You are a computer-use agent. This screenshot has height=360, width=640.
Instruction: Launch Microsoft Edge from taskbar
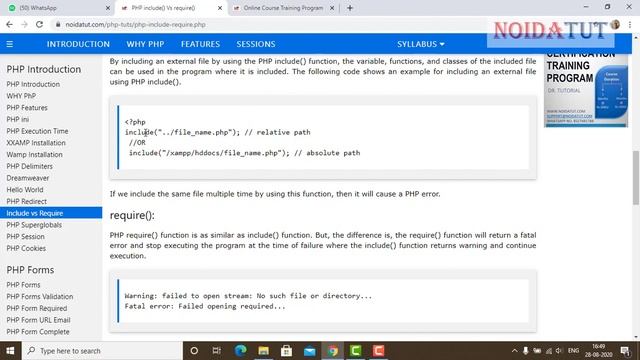pos(240,351)
